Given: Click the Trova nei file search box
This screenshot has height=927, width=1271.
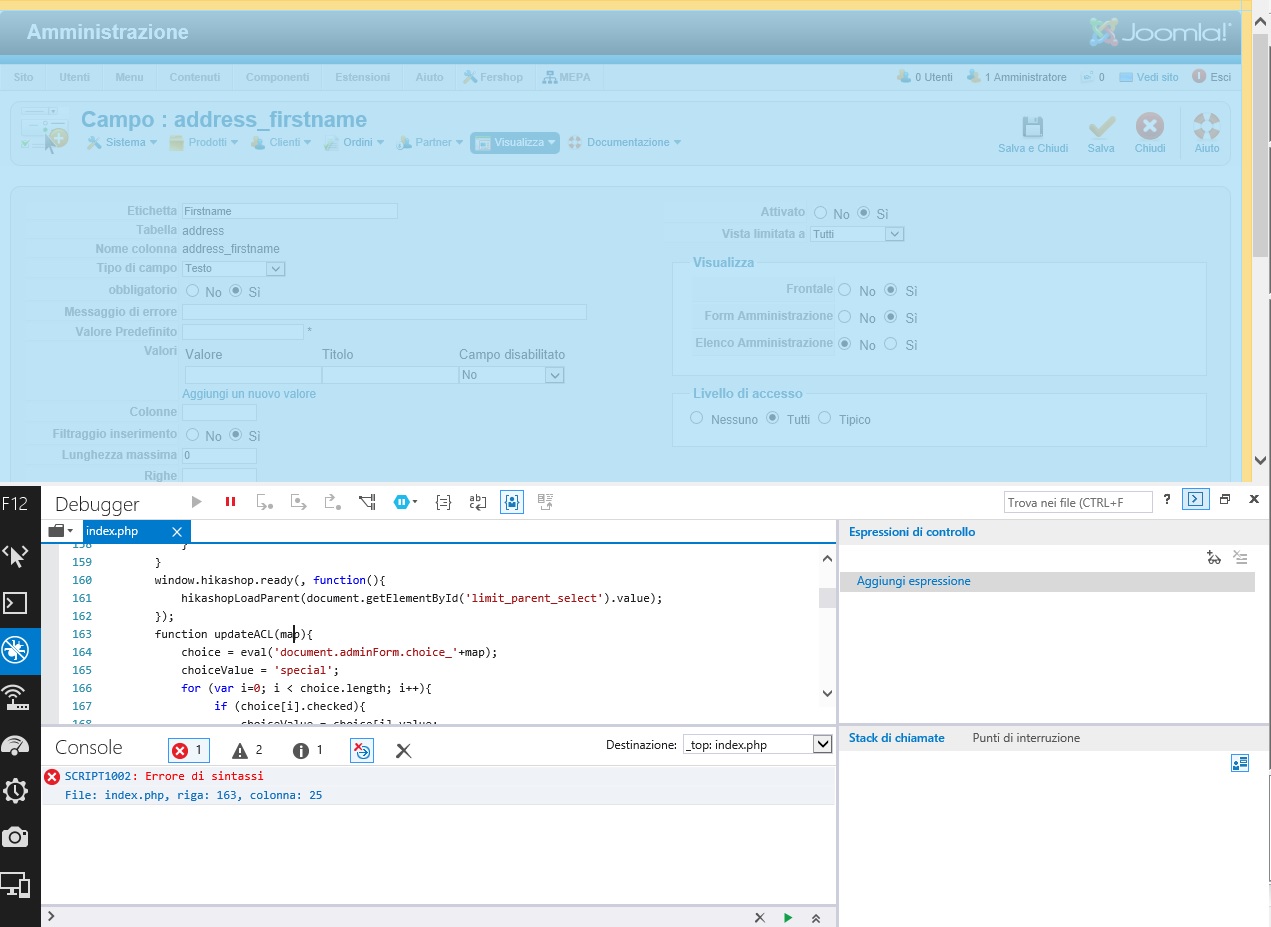Looking at the screenshot, I should (x=1077, y=502).
